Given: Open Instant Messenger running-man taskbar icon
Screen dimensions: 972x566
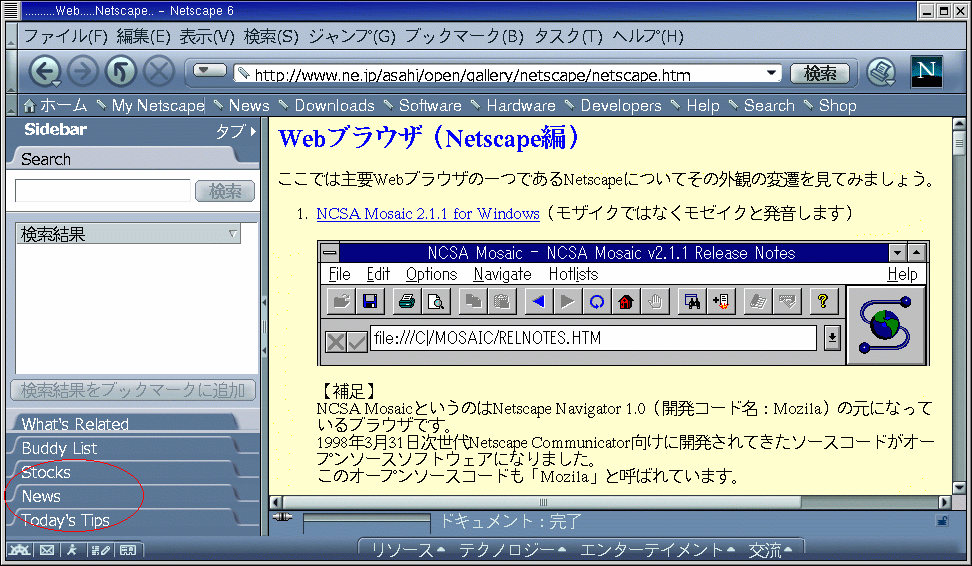Looking at the screenshot, I should tap(73, 550).
